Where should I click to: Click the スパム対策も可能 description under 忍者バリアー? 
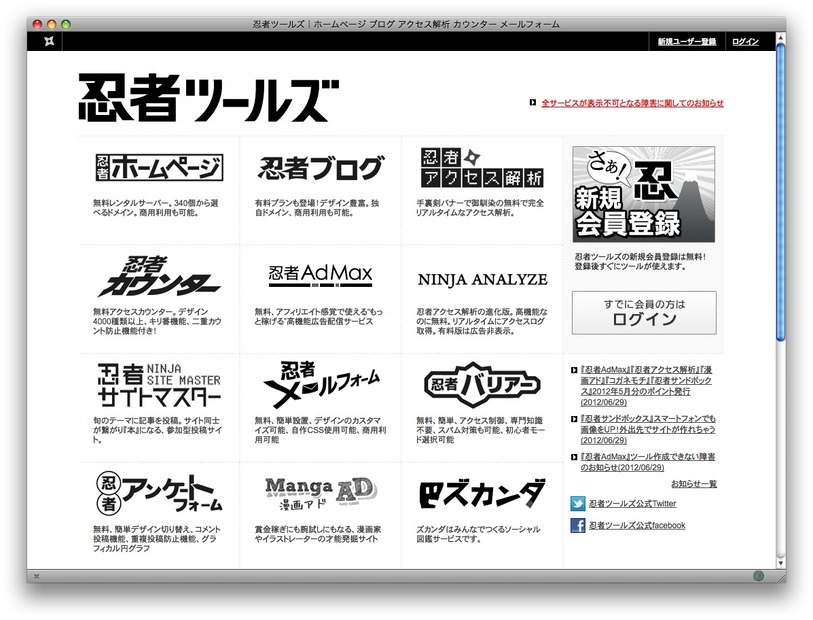pyautogui.click(x=480, y=430)
